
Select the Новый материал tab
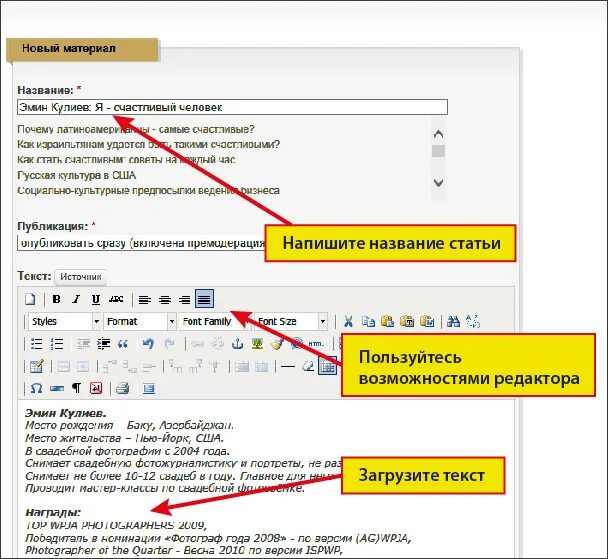click(82, 49)
